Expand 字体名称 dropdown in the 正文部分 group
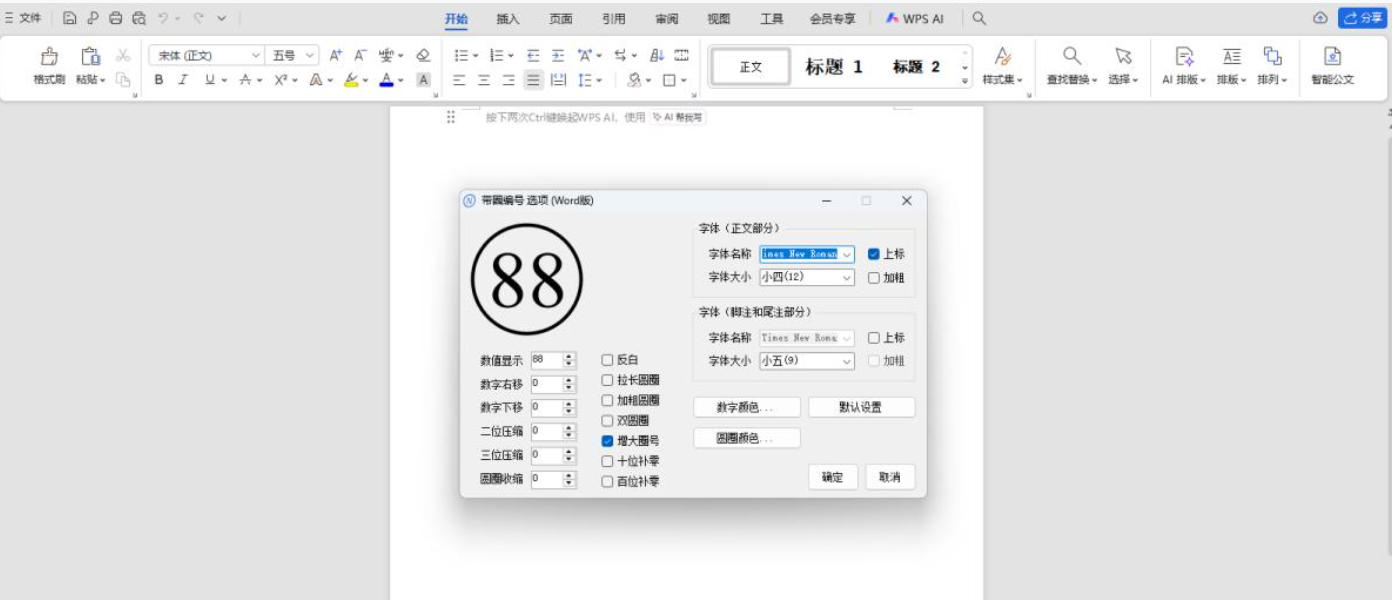This screenshot has width=1392, height=600. coord(846,254)
